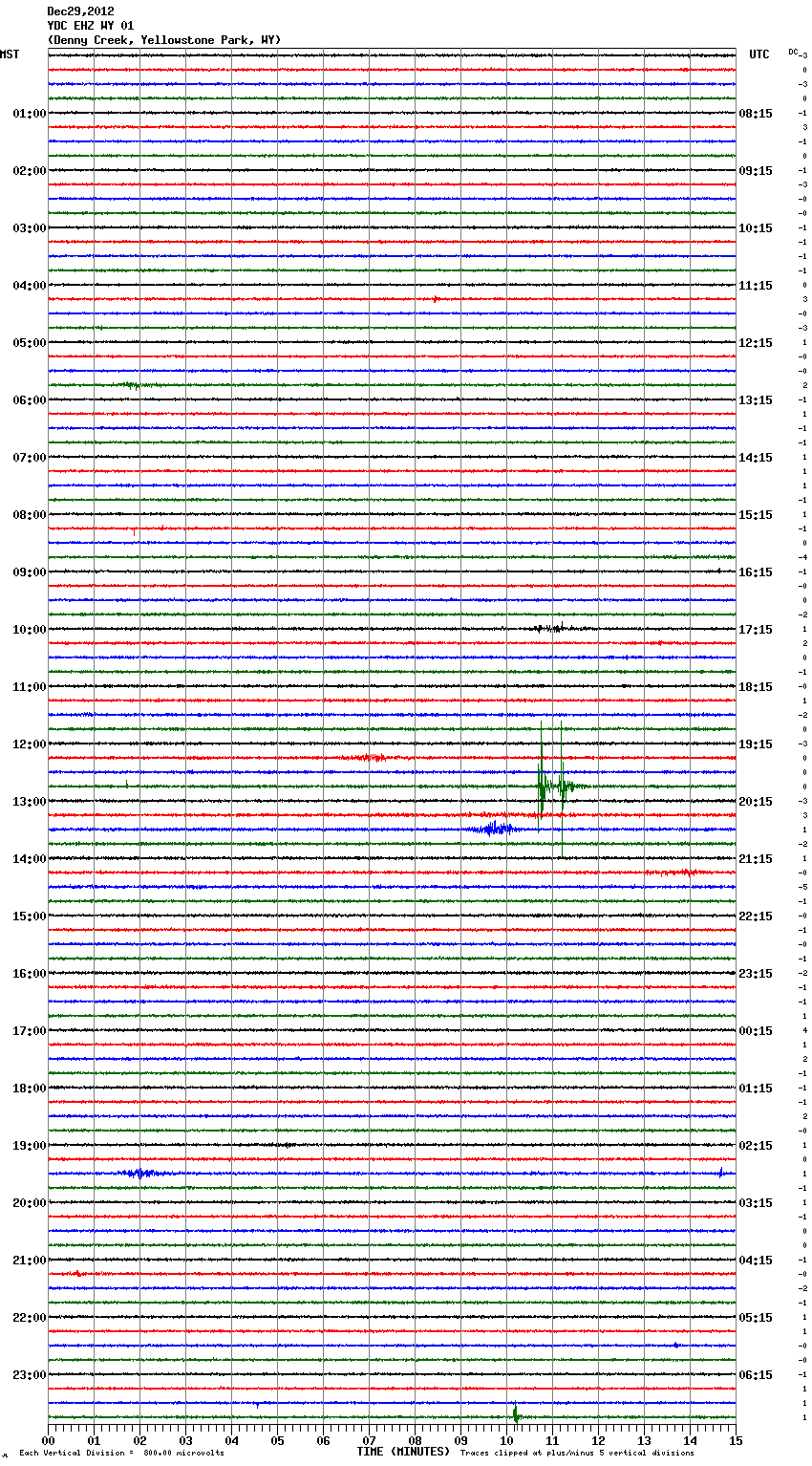The width and height of the screenshot is (812, 1466).
Task: Click the 05 minute axis tick
Action: point(277,1440)
